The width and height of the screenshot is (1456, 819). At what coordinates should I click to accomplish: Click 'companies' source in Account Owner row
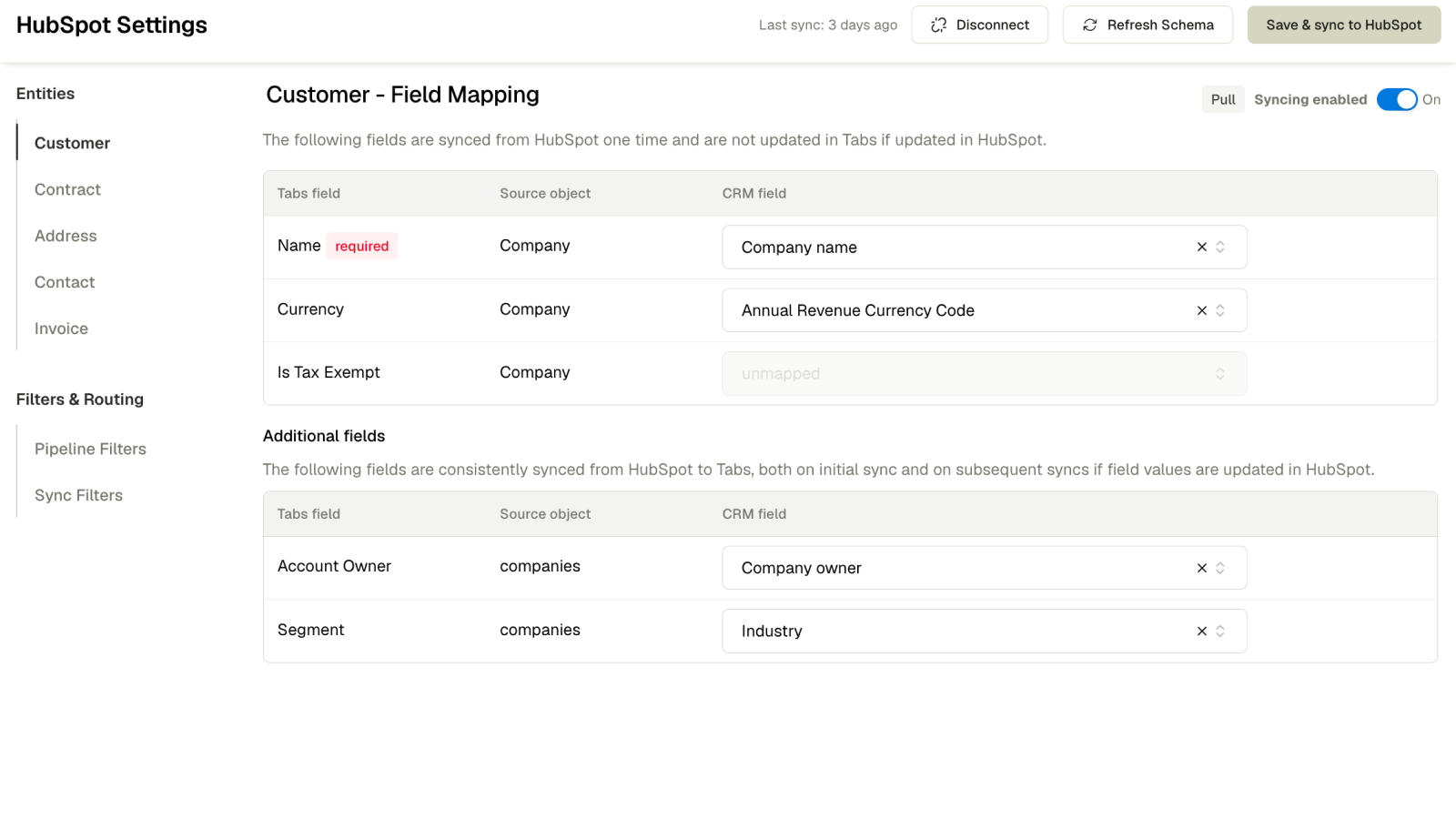[540, 566]
